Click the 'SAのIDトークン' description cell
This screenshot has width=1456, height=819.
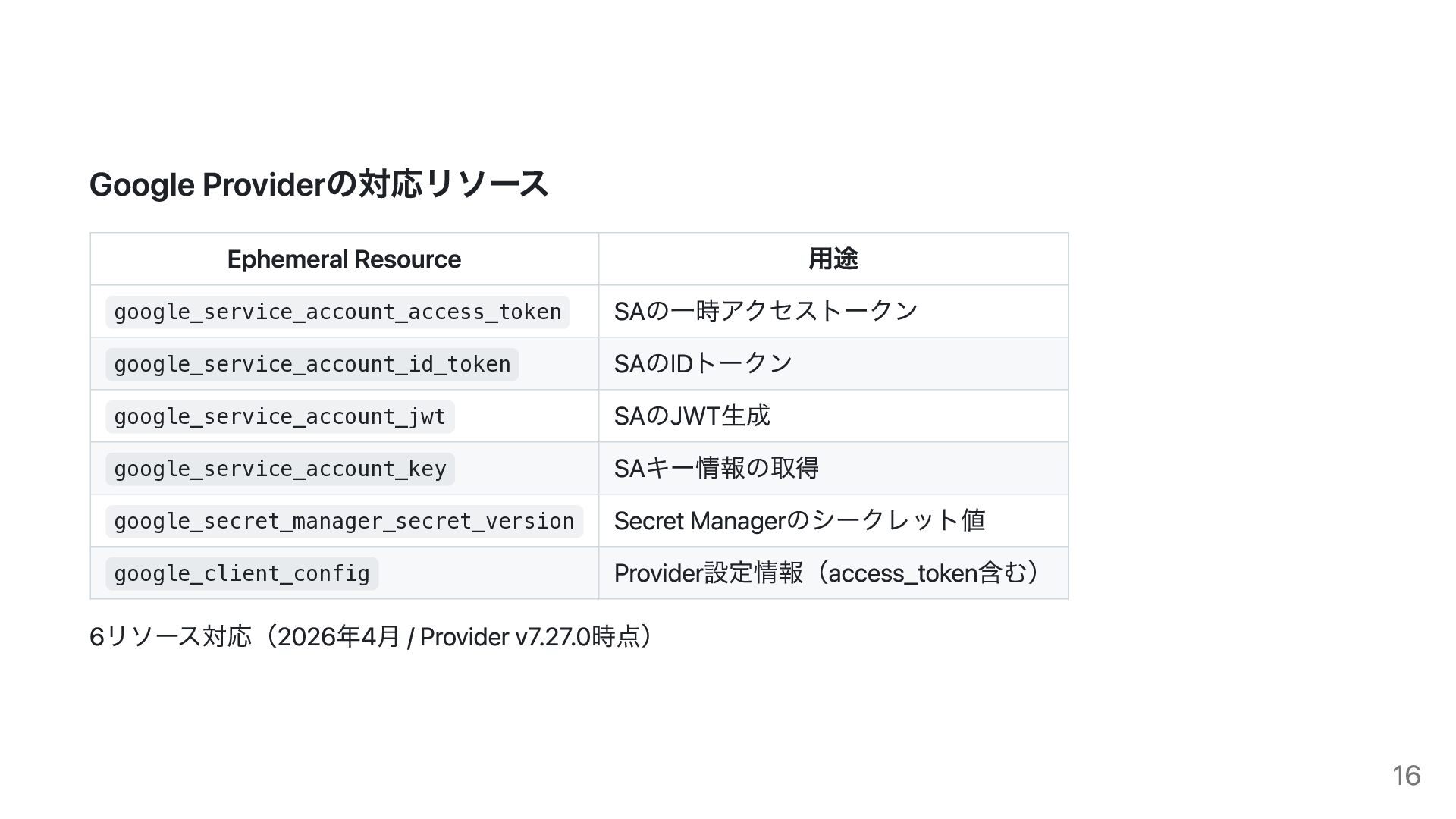pyautogui.click(x=703, y=363)
